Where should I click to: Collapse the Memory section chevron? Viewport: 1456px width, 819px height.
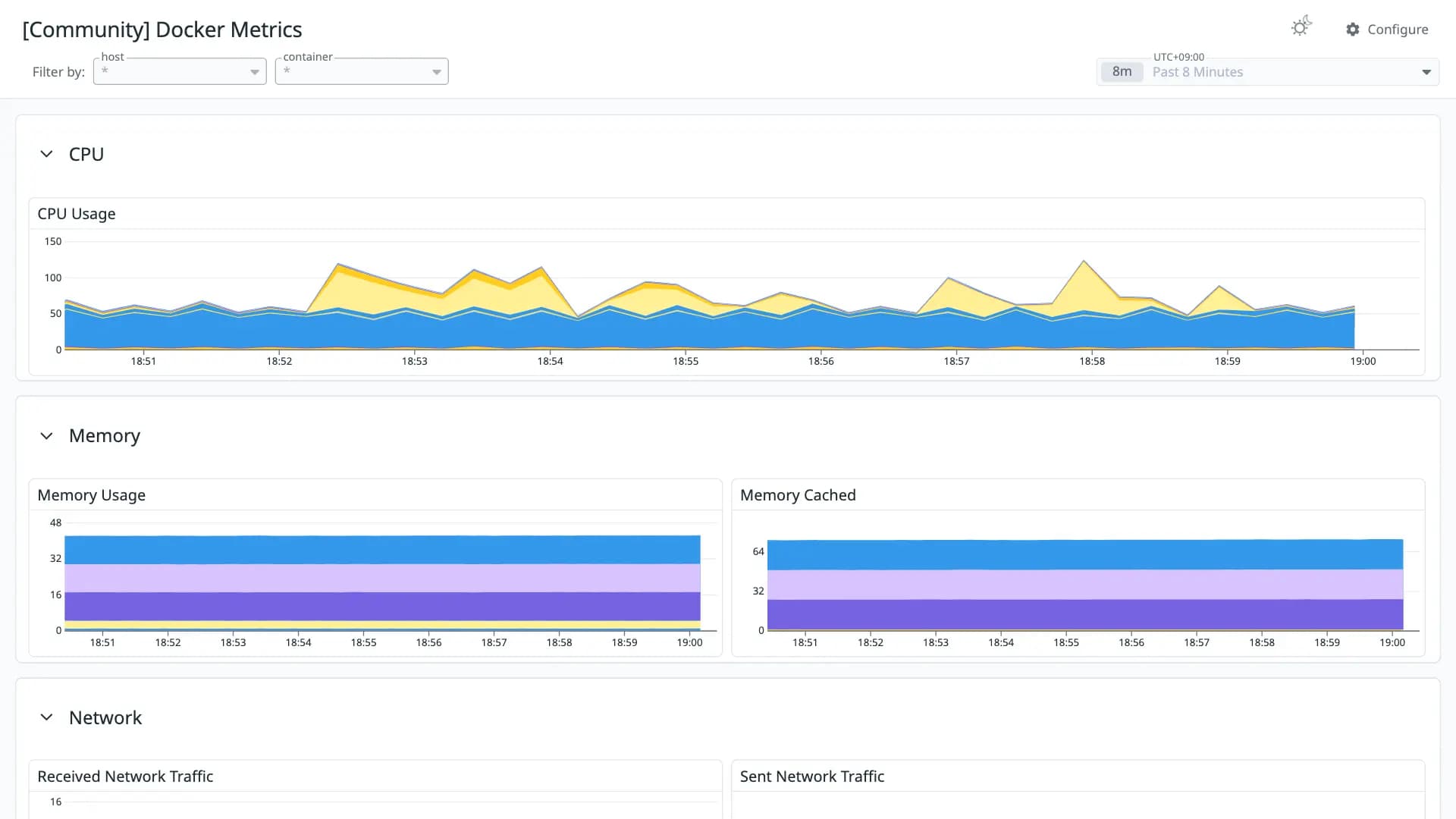(x=46, y=436)
